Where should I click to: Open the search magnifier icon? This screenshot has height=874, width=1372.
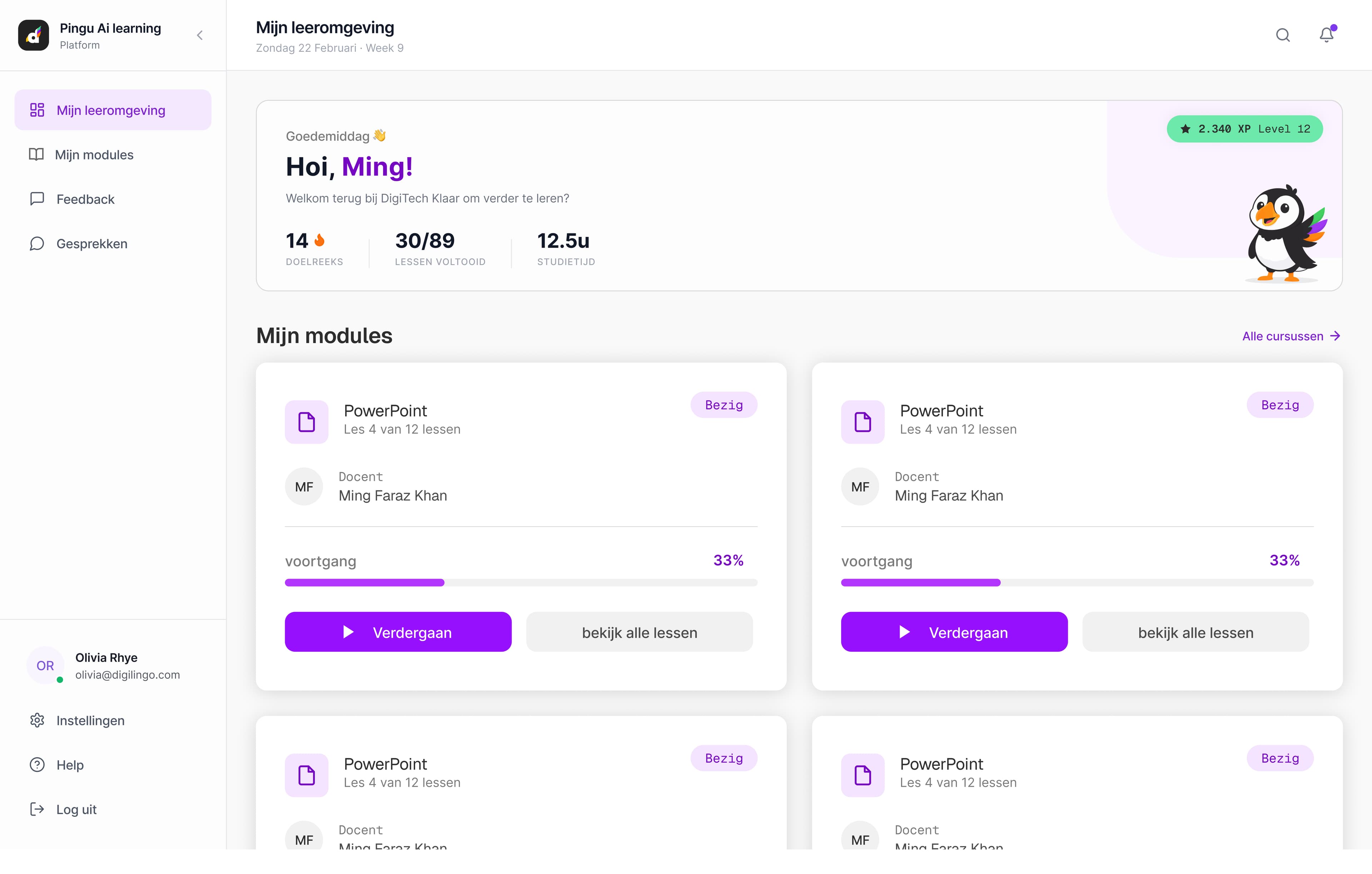click(x=1283, y=35)
